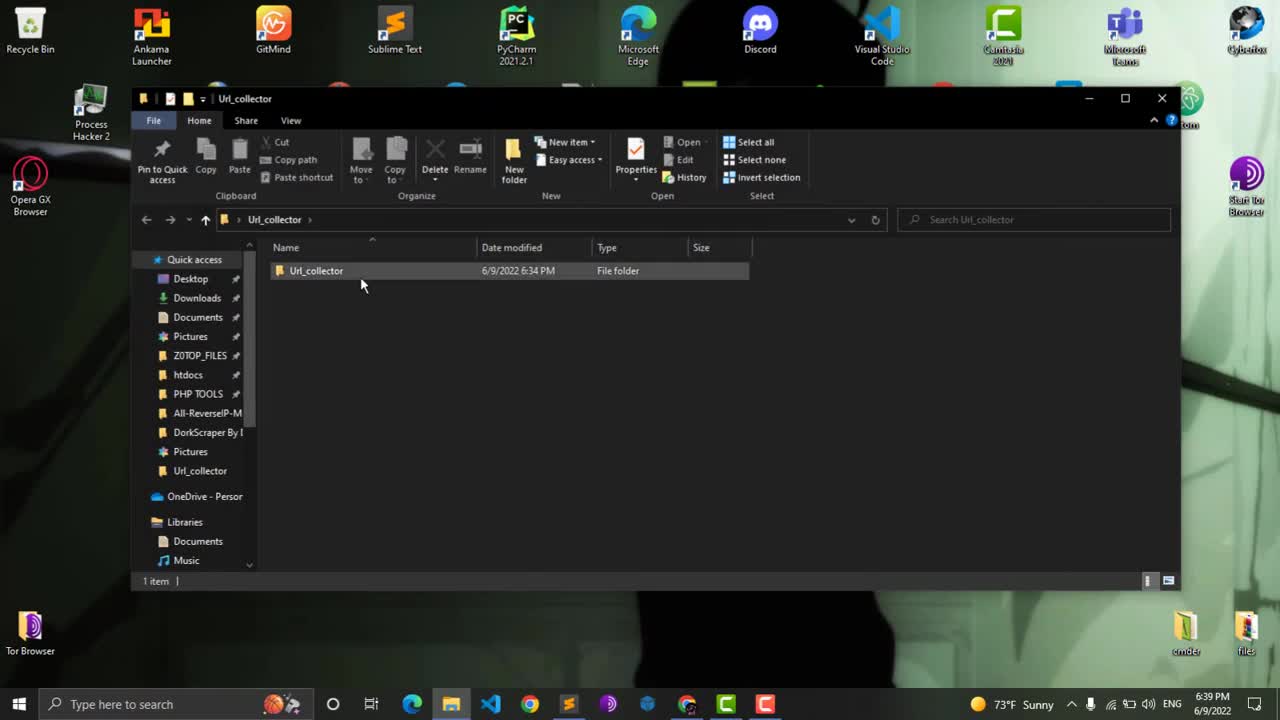Viewport: 1280px width, 720px height.
Task: Click the Paste icon in the ribbon
Action: click(240, 156)
